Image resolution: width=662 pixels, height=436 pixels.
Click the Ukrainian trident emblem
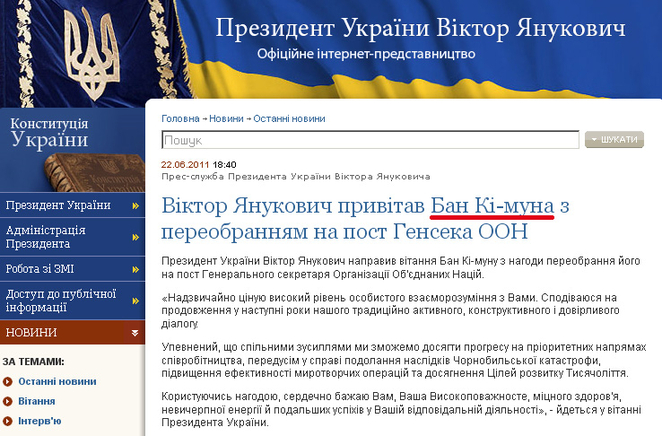pyautogui.click(x=72, y=56)
